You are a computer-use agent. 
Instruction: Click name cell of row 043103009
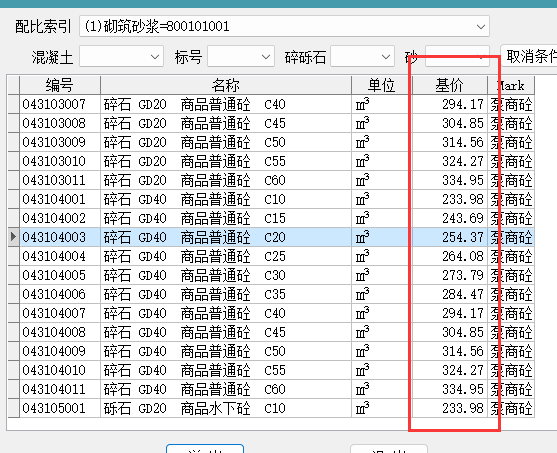226,142
